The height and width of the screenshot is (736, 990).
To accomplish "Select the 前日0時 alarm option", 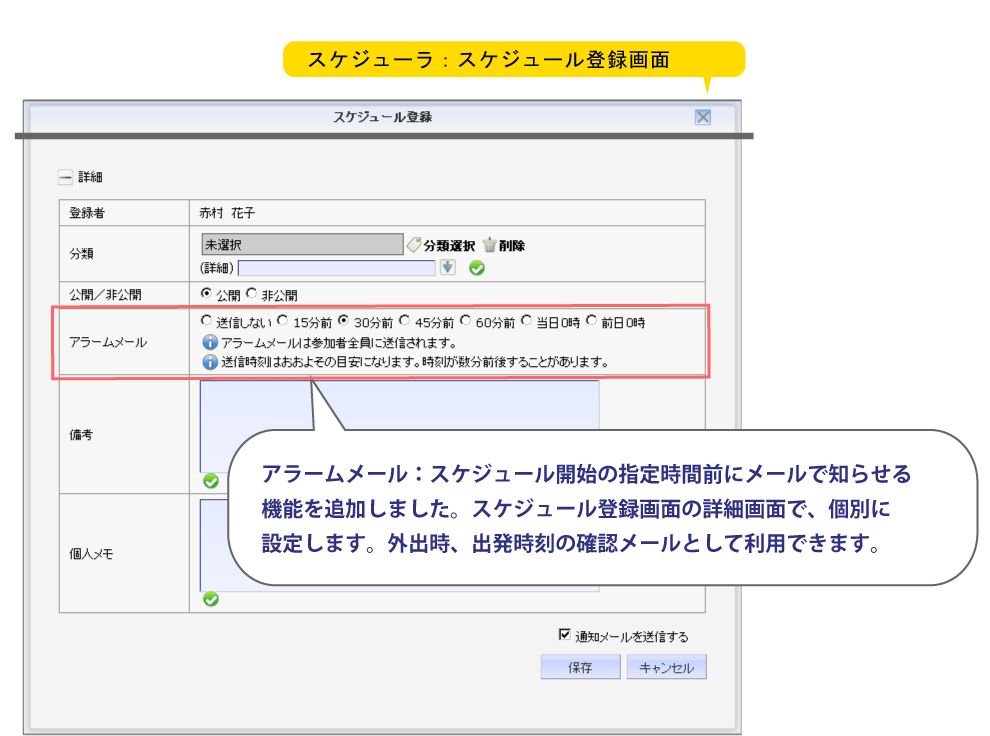I will 591,321.
